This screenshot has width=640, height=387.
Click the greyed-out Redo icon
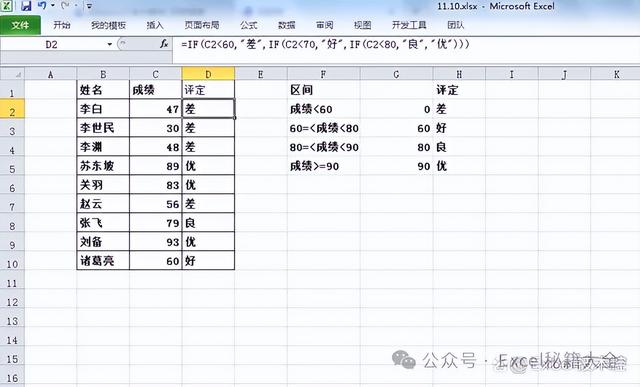(x=65, y=6)
